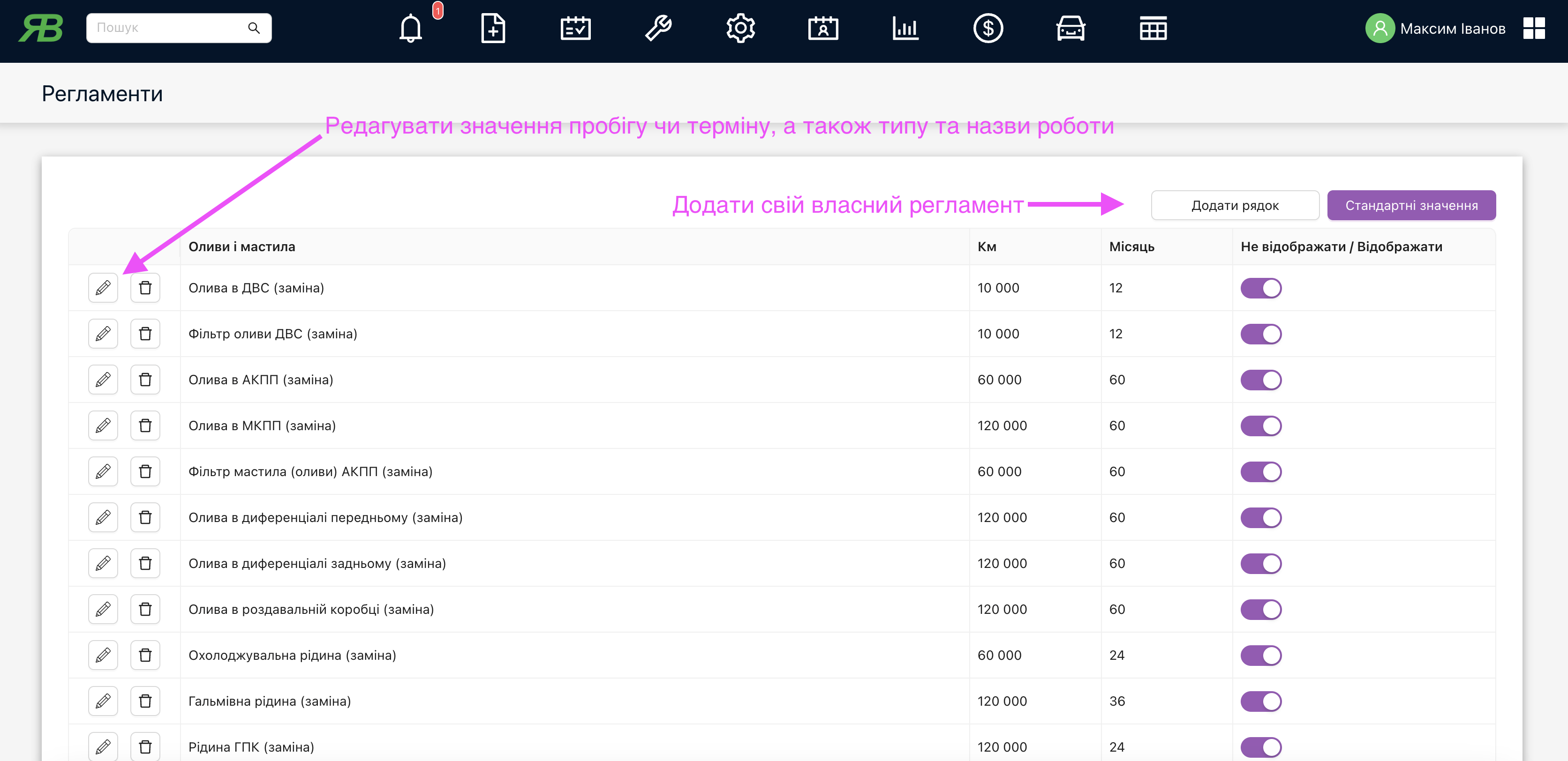Edit the 'Фільтр мастила (оливи) АКПП' row
Viewport: 1568px width, 761px height.
(103, 471)
